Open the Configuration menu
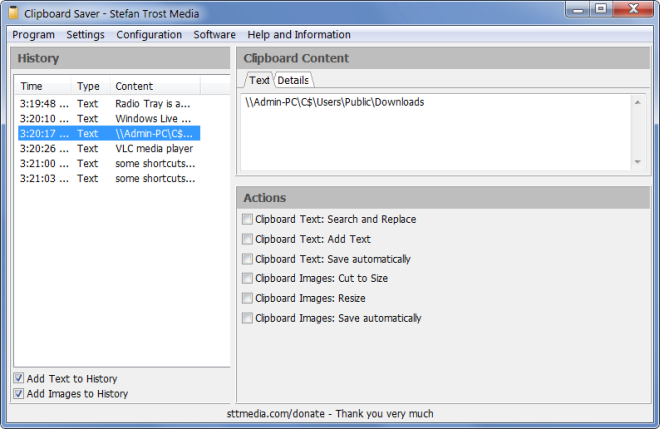660x429 pixels. (x=149, y=35)
